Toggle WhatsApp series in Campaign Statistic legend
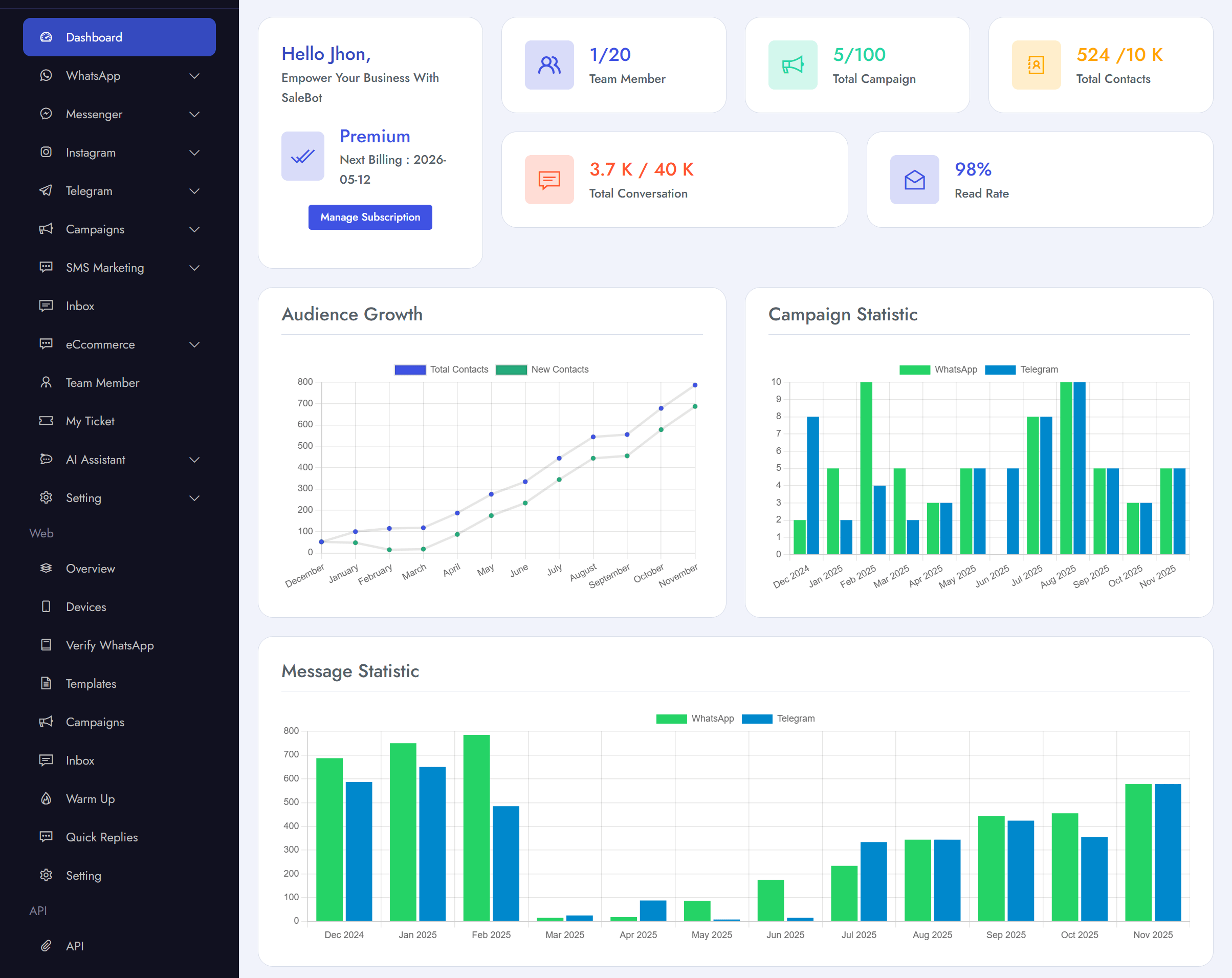 pos(938,370)
